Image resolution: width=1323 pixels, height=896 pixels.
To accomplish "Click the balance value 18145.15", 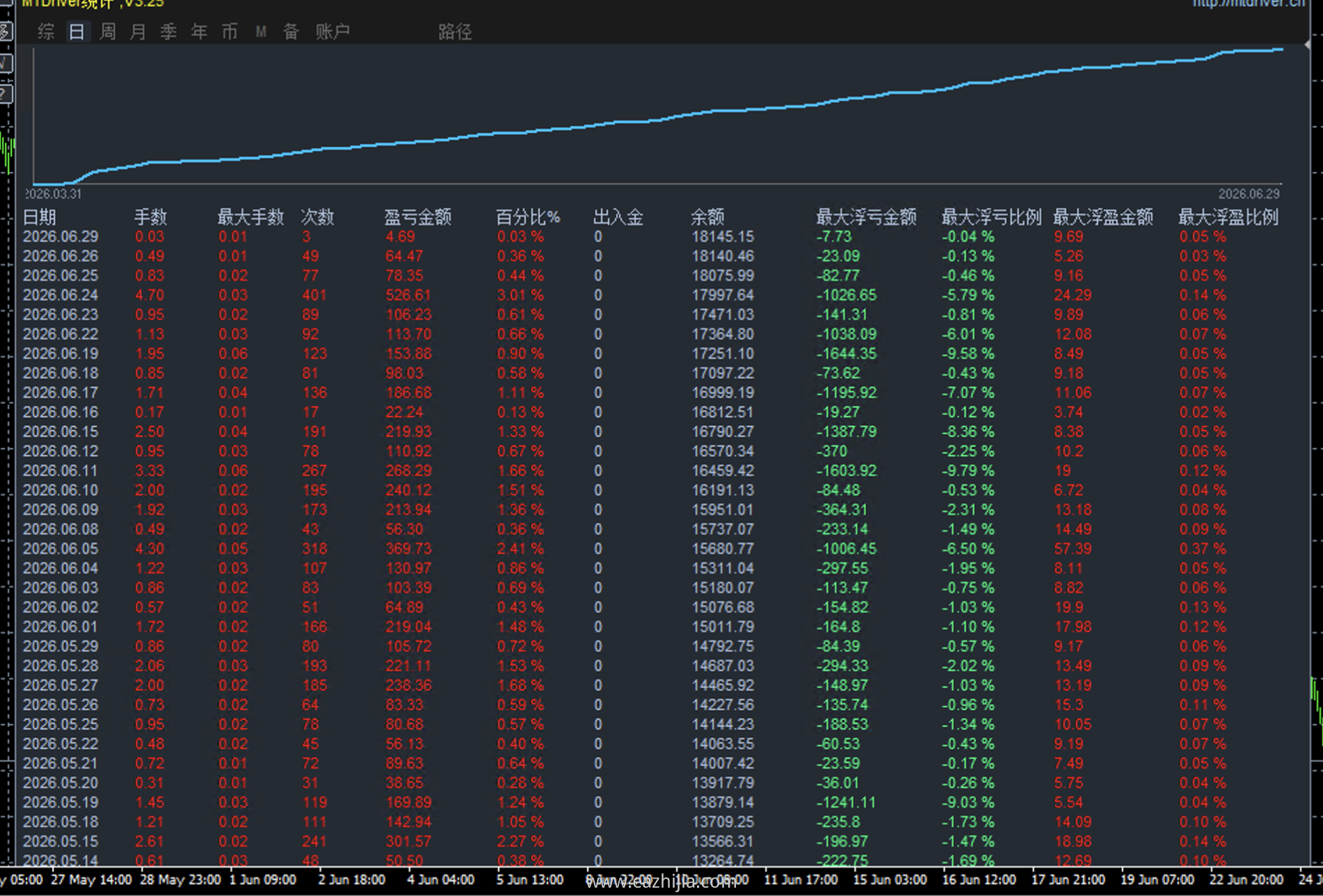I will tap(723, 237).
